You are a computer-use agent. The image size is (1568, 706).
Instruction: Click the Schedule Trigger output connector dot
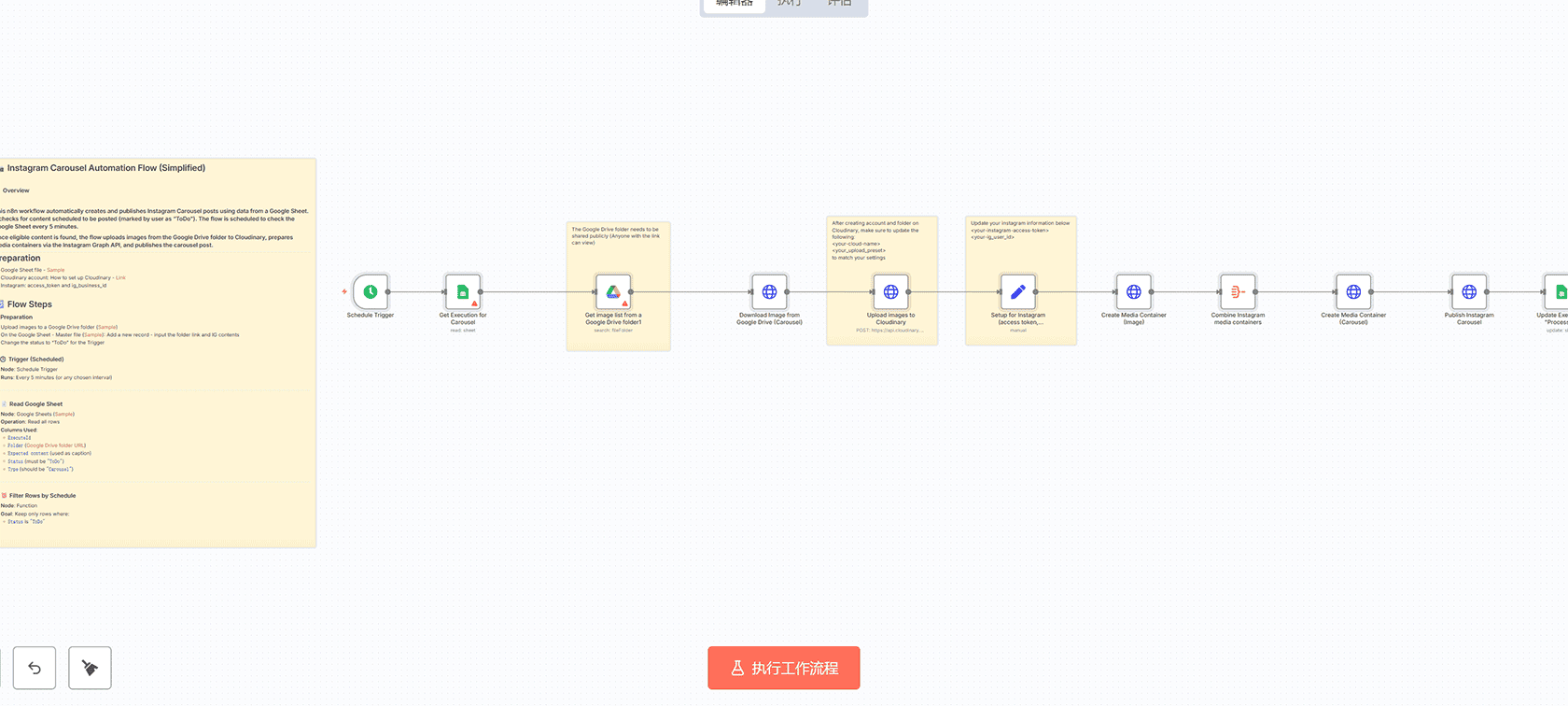388,292
